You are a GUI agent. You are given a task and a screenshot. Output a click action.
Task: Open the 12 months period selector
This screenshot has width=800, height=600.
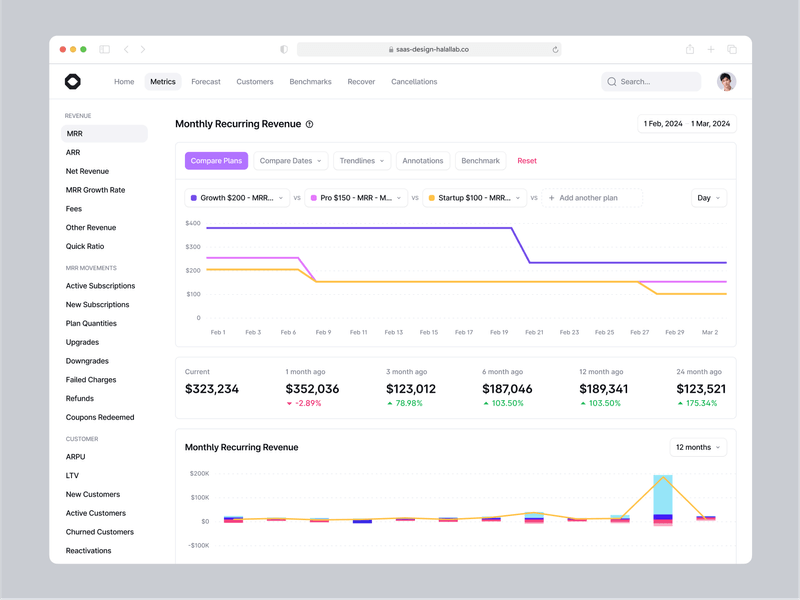tap(697, 447)
